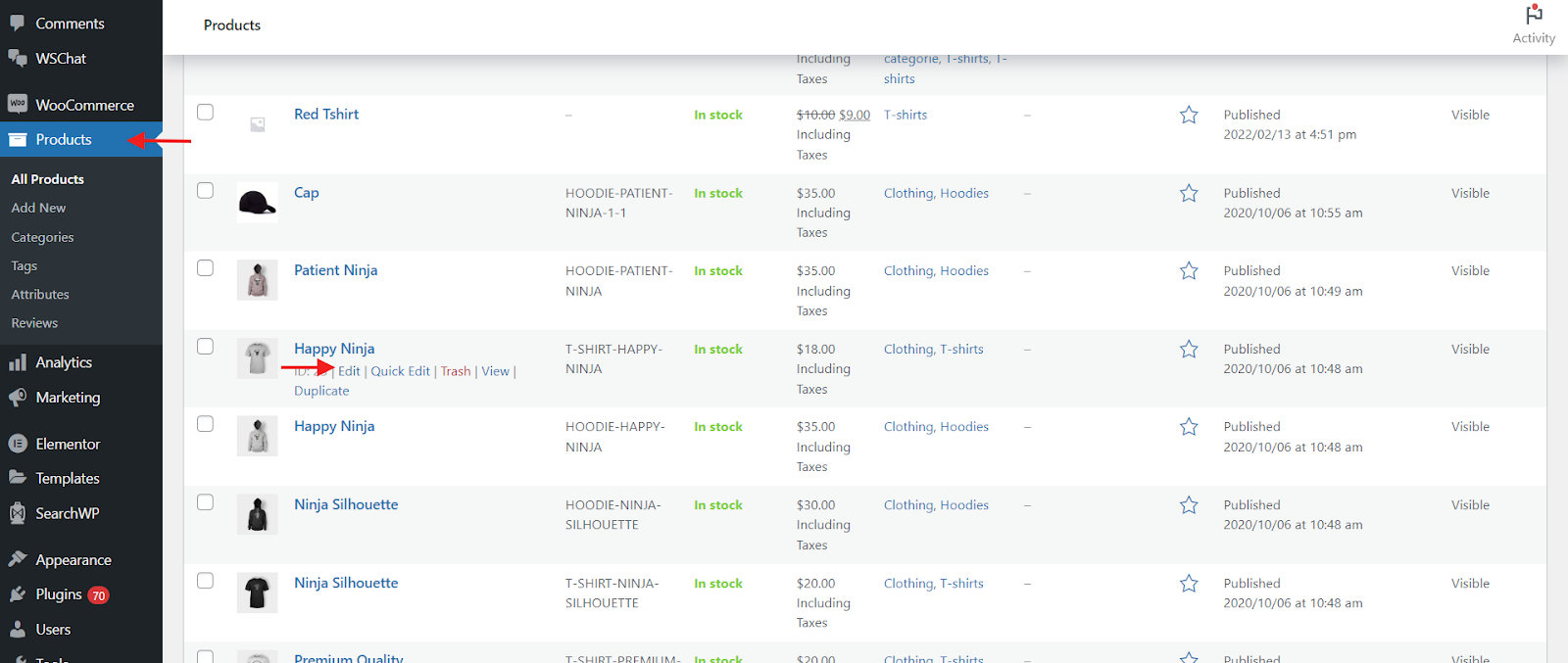Image resolution: width=1568 pixels, height=663 pixels.
Task: Toggle featured star for Patient Ninja
Action: (1189, 270)
